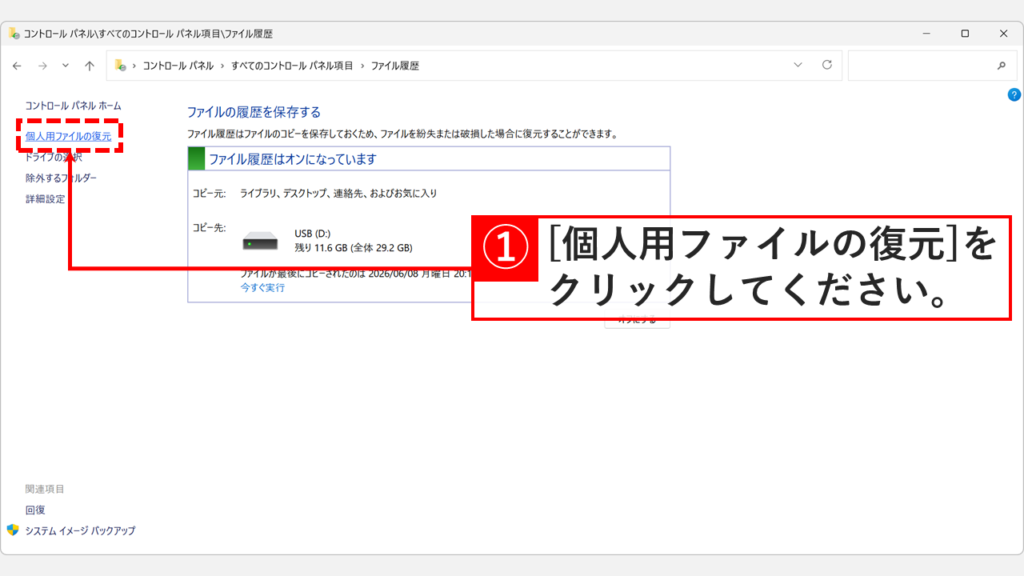Maximize the File History window
The width and height of the screenshot is (1024, 576).
point(965,33)
